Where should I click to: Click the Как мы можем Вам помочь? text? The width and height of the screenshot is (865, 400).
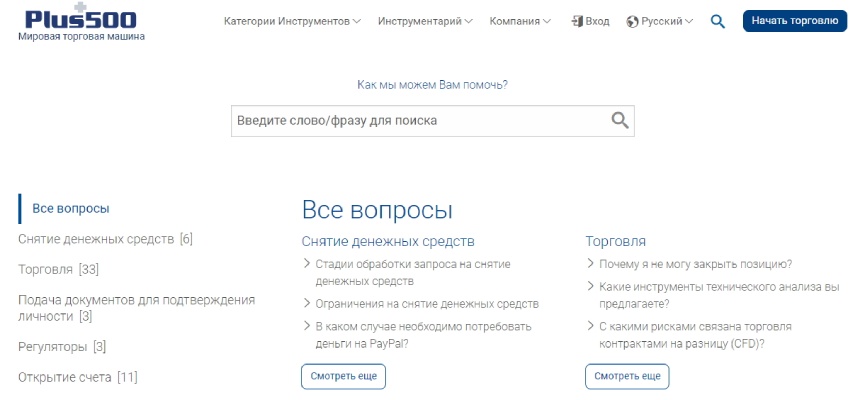point(432,85)
